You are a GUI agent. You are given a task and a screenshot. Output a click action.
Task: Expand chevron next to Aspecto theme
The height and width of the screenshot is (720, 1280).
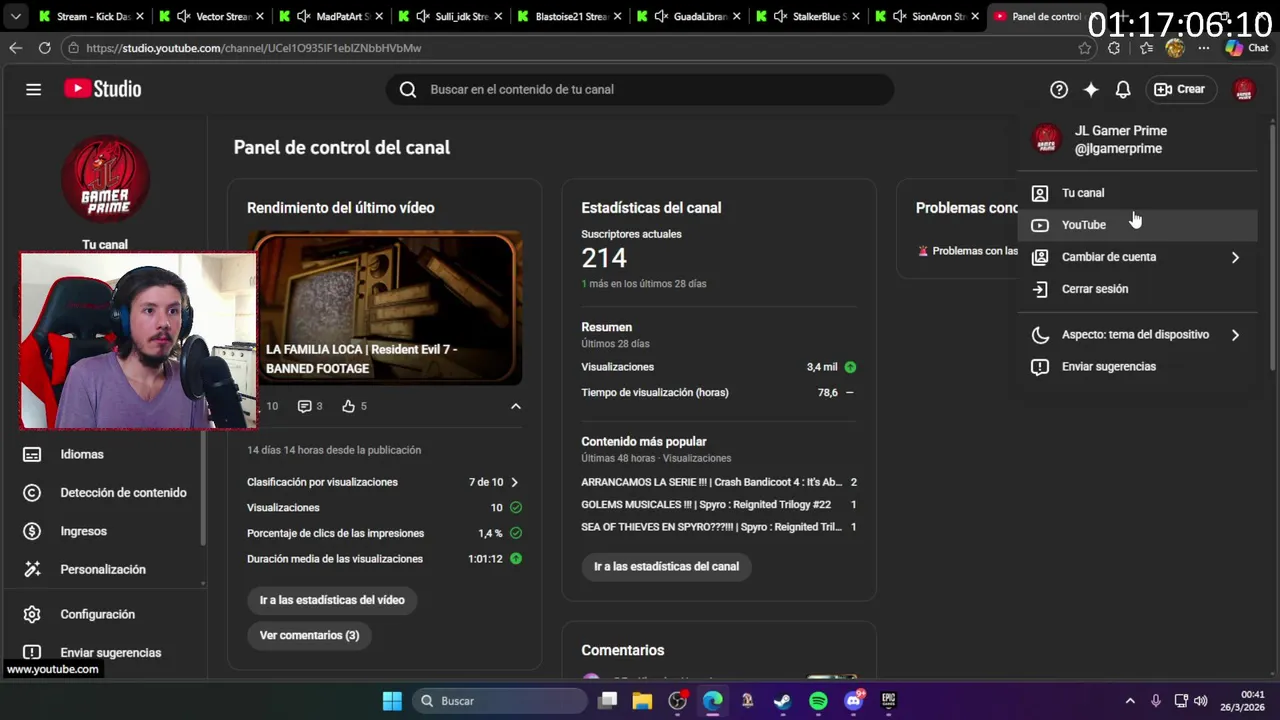(x=1235, y=335)
